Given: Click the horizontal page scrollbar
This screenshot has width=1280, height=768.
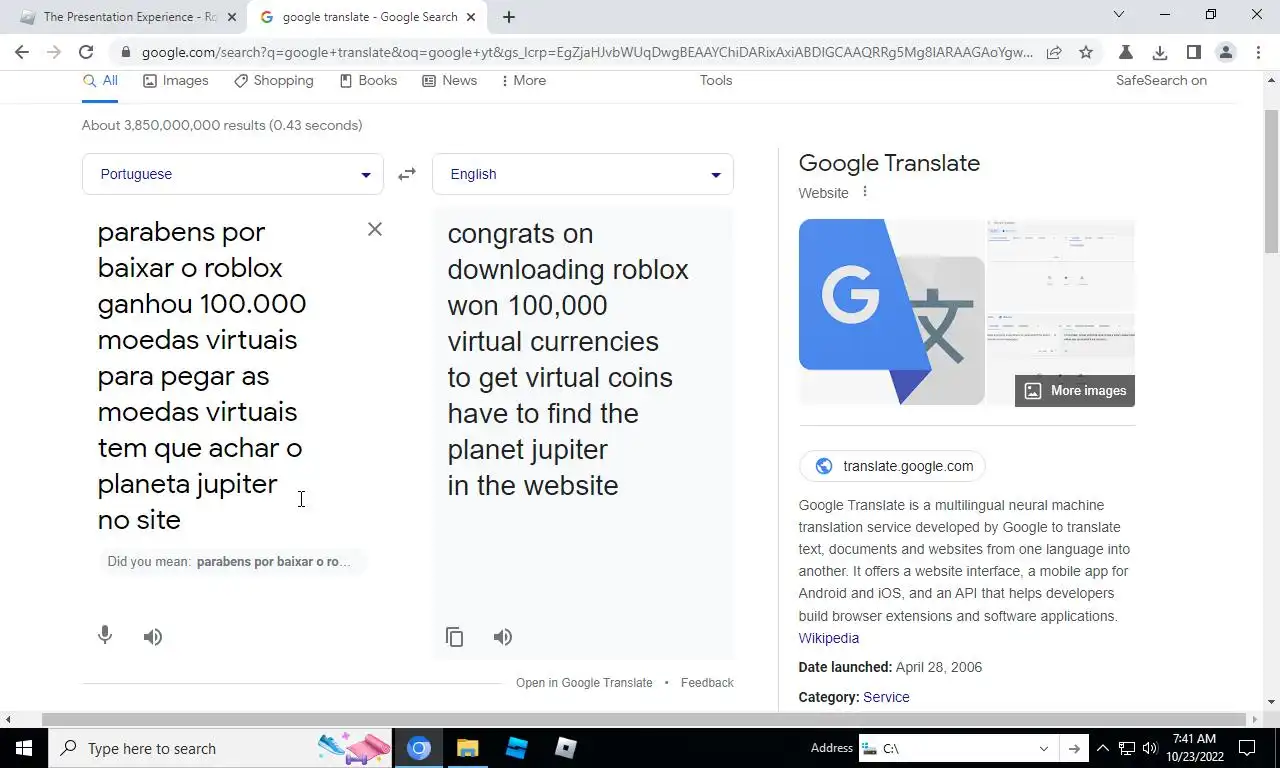Looking at the screenshot, I should [x=645, y=719].
